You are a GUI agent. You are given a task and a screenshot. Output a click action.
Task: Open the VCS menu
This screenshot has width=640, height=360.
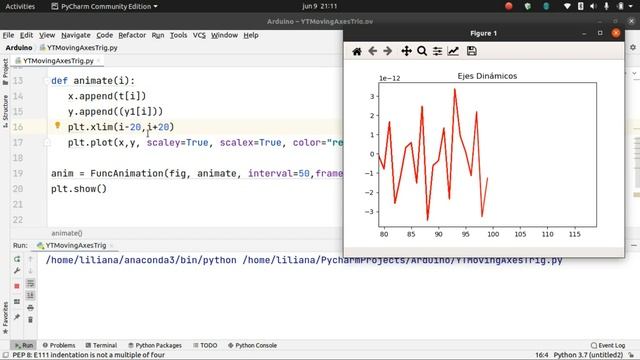click(x=199, y=35)
